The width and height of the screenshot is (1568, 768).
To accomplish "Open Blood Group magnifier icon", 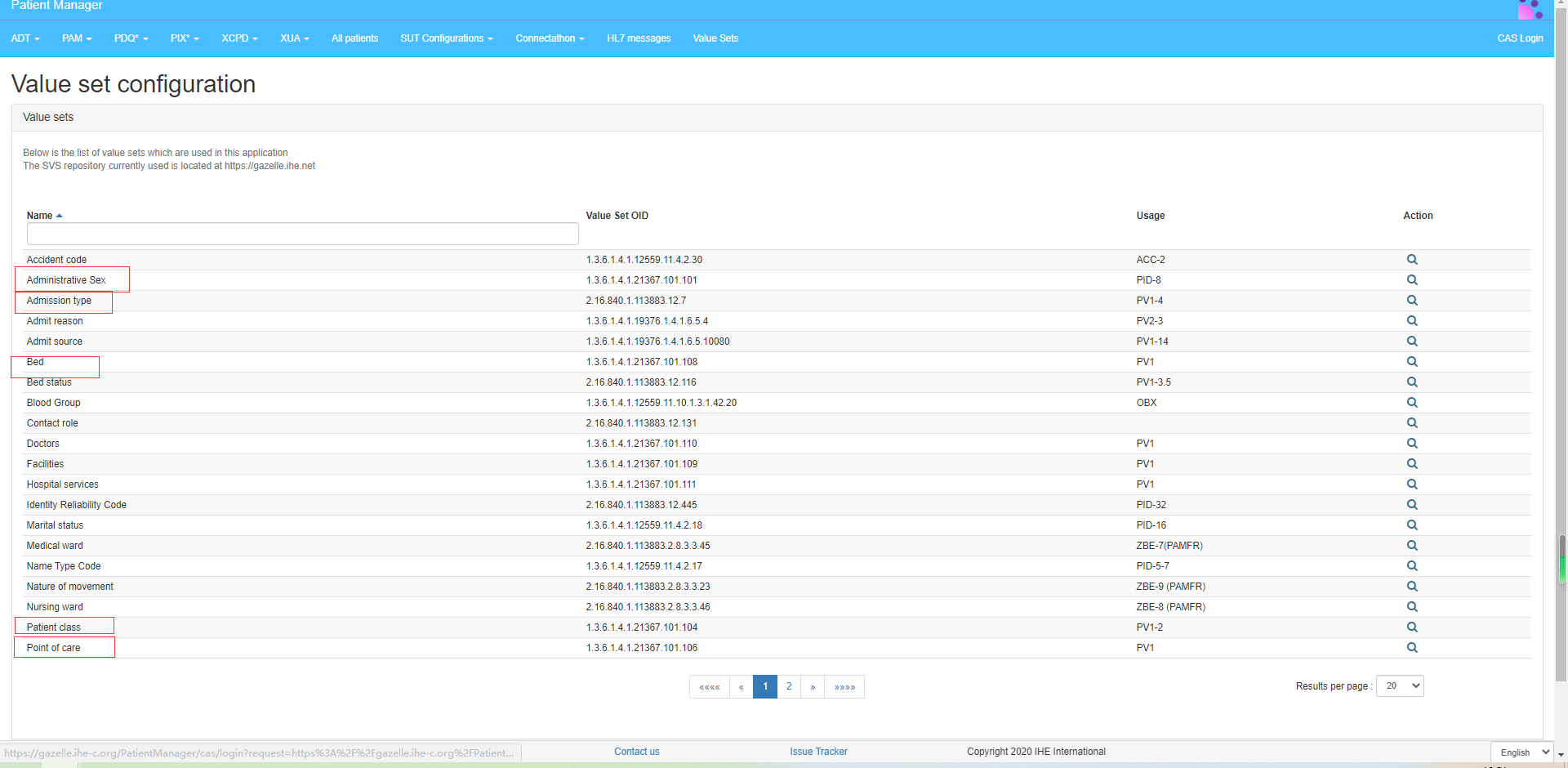I will (x=1411, y=403).
